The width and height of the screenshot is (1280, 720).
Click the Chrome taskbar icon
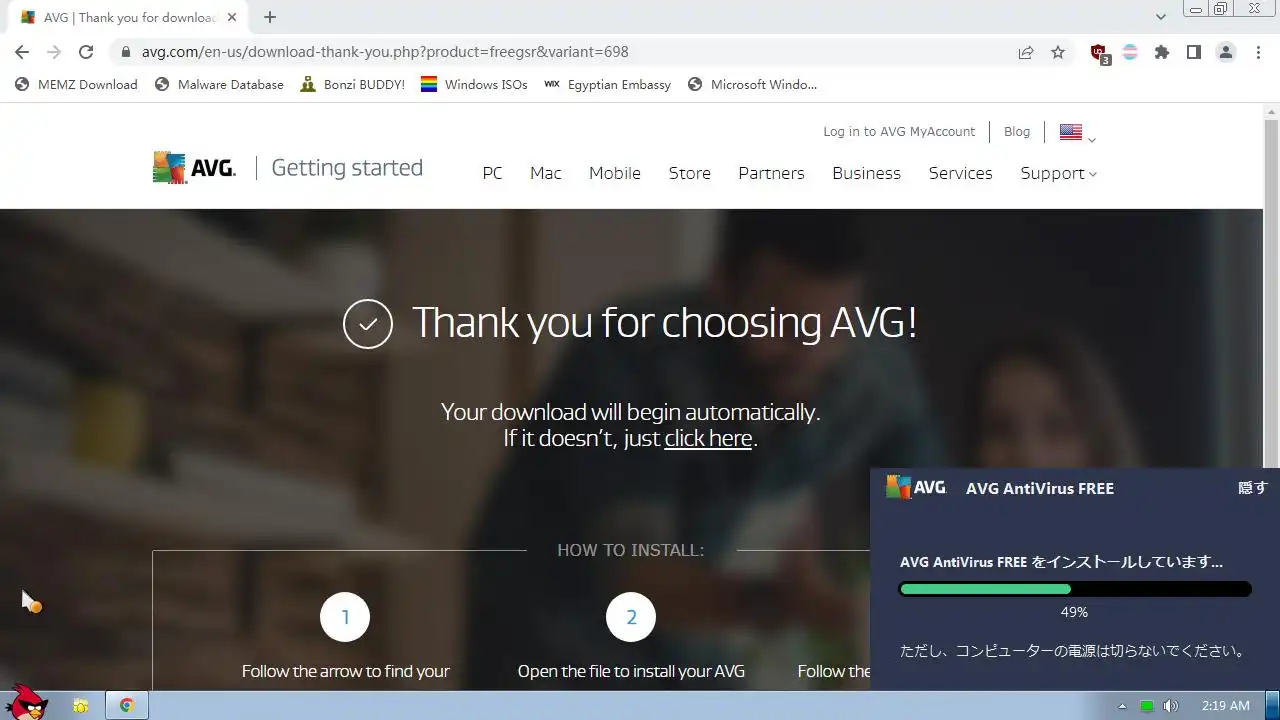(x=127, y=706)
